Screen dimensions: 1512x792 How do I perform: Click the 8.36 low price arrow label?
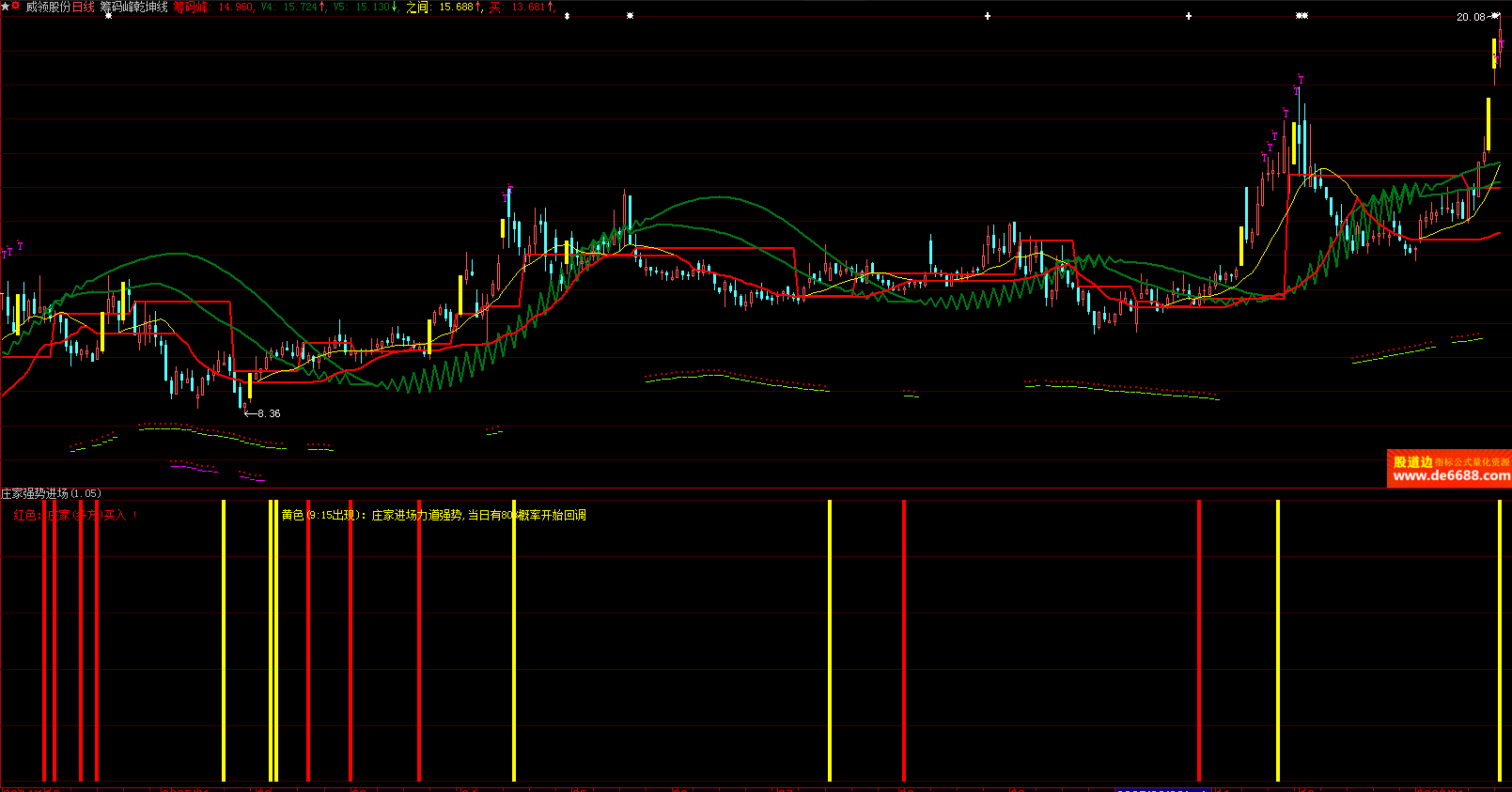point(263,413)
